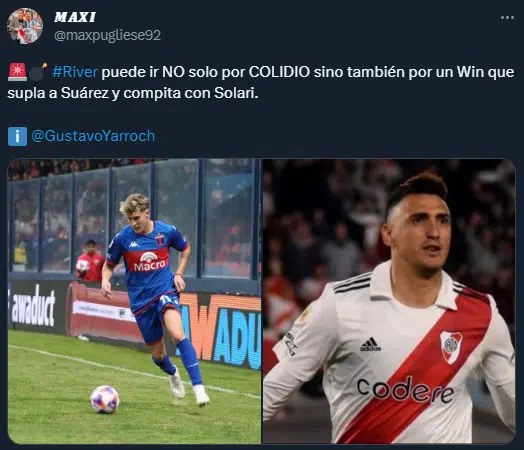Open the #River hashtag

point(75,72)
